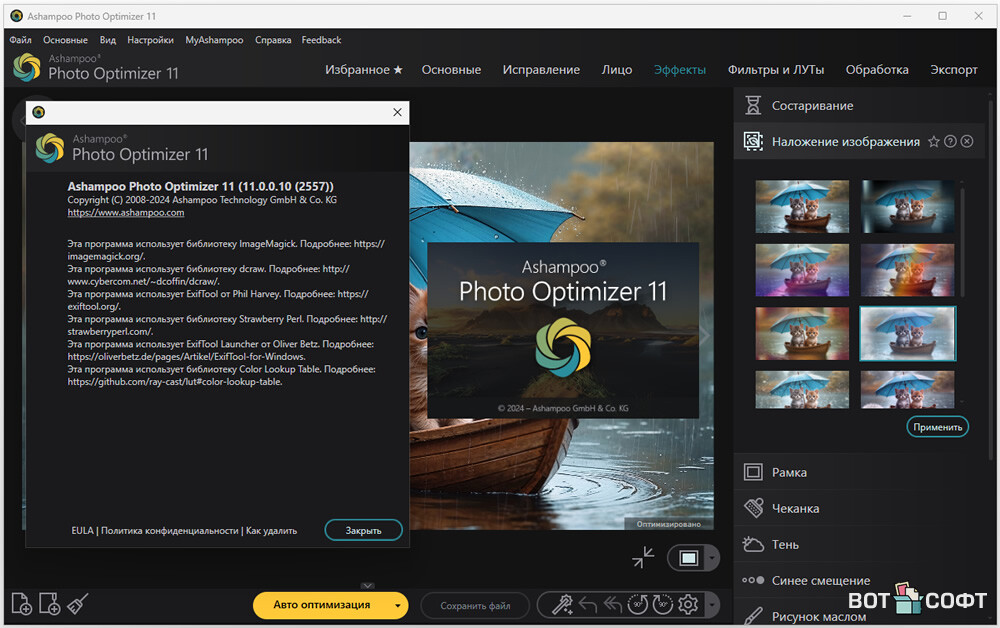Click the Сохранить файл button
This screenshot has height=628, width=1000.
[x=475, y=606]
